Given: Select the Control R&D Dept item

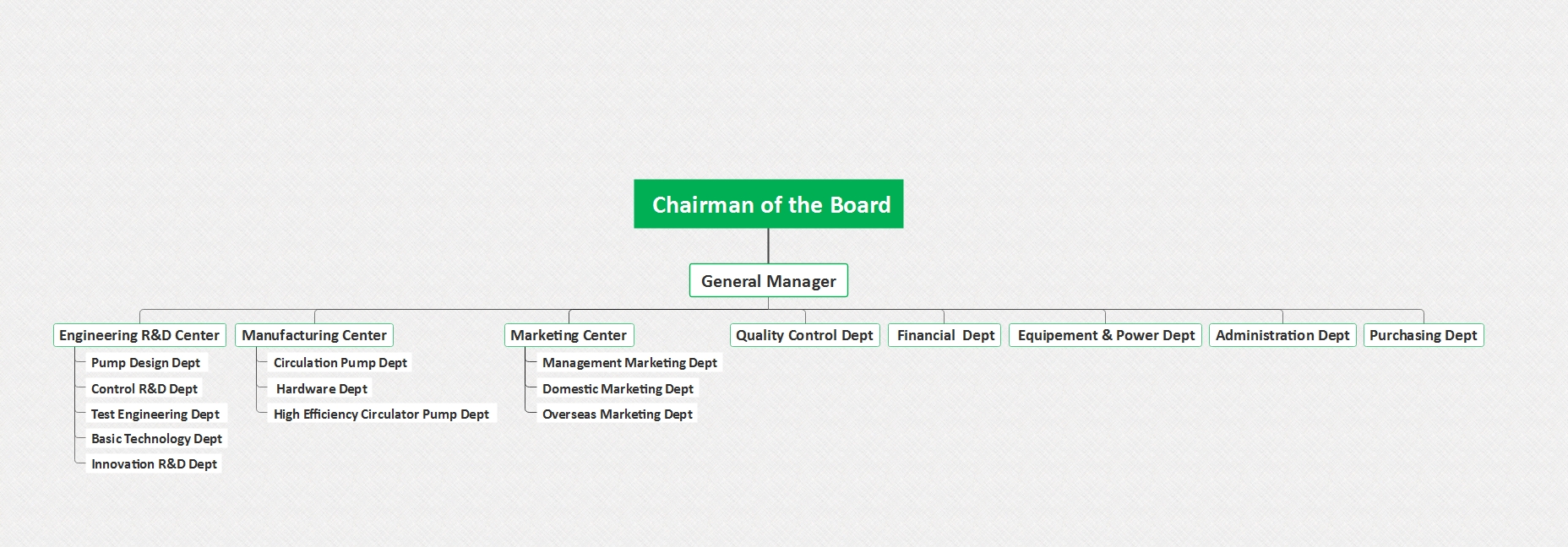Looking at the screenshot, I should [144, 388].
